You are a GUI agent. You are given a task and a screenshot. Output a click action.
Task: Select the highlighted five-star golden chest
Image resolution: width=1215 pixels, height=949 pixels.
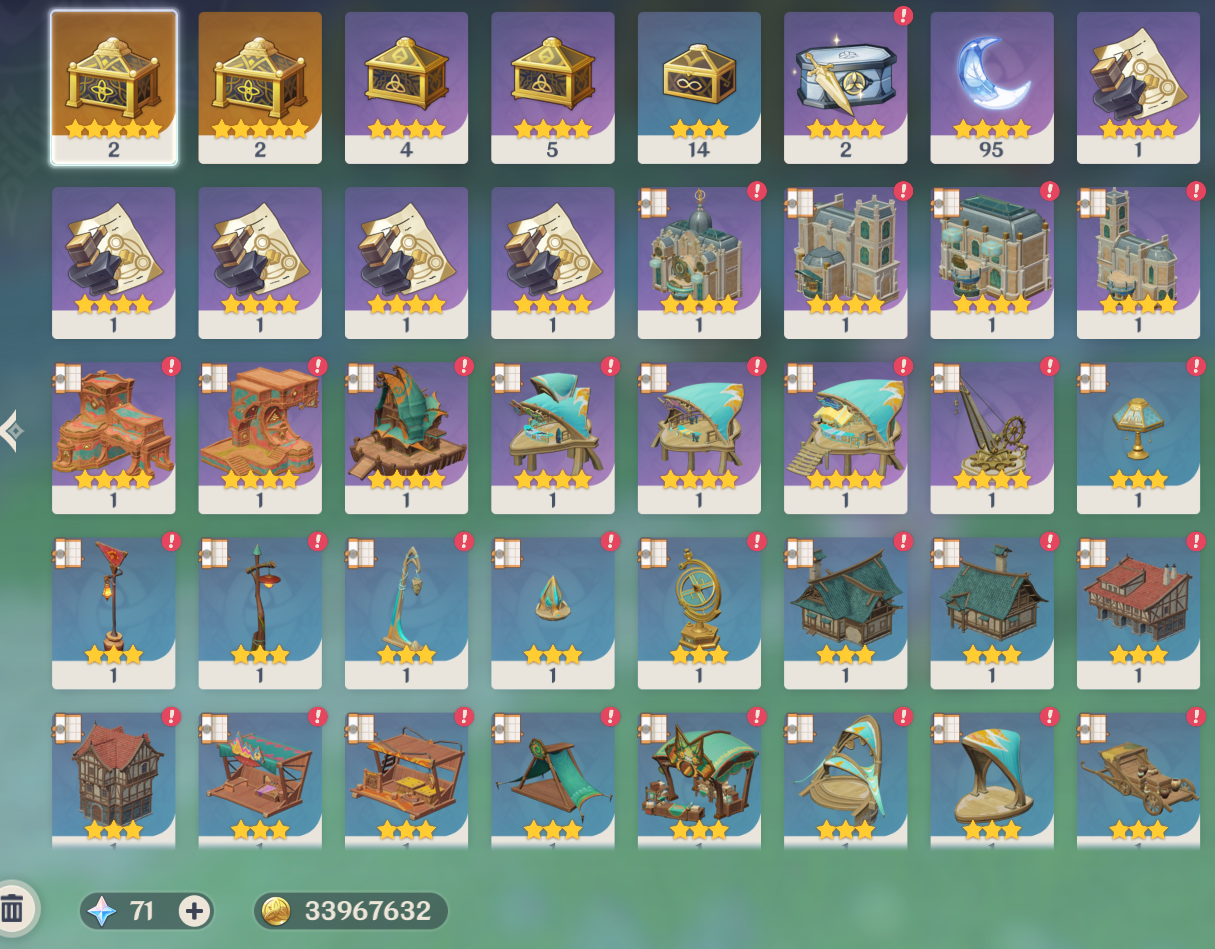[x=114, y=88]
